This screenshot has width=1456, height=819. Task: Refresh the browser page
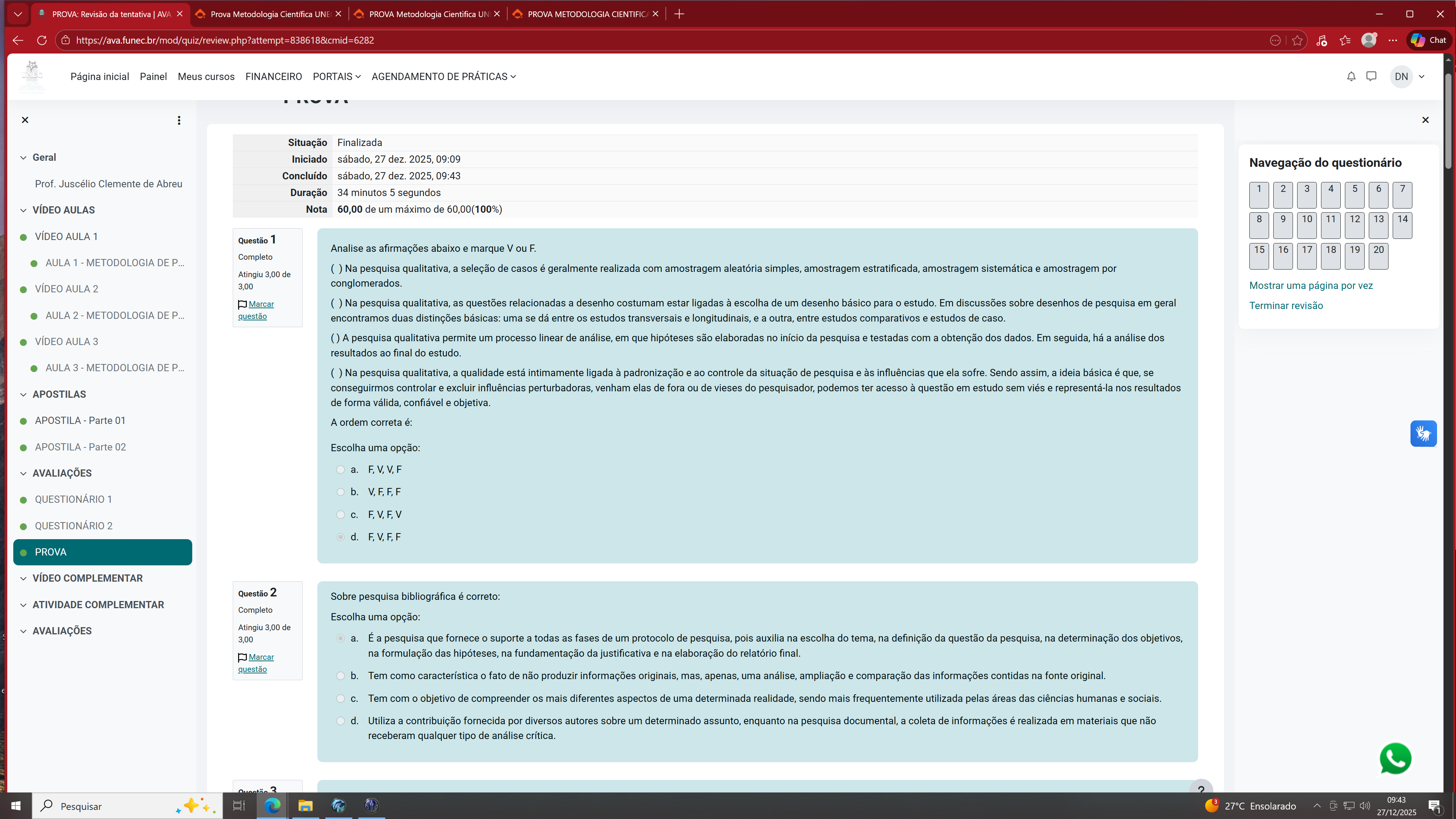(42, 40)
